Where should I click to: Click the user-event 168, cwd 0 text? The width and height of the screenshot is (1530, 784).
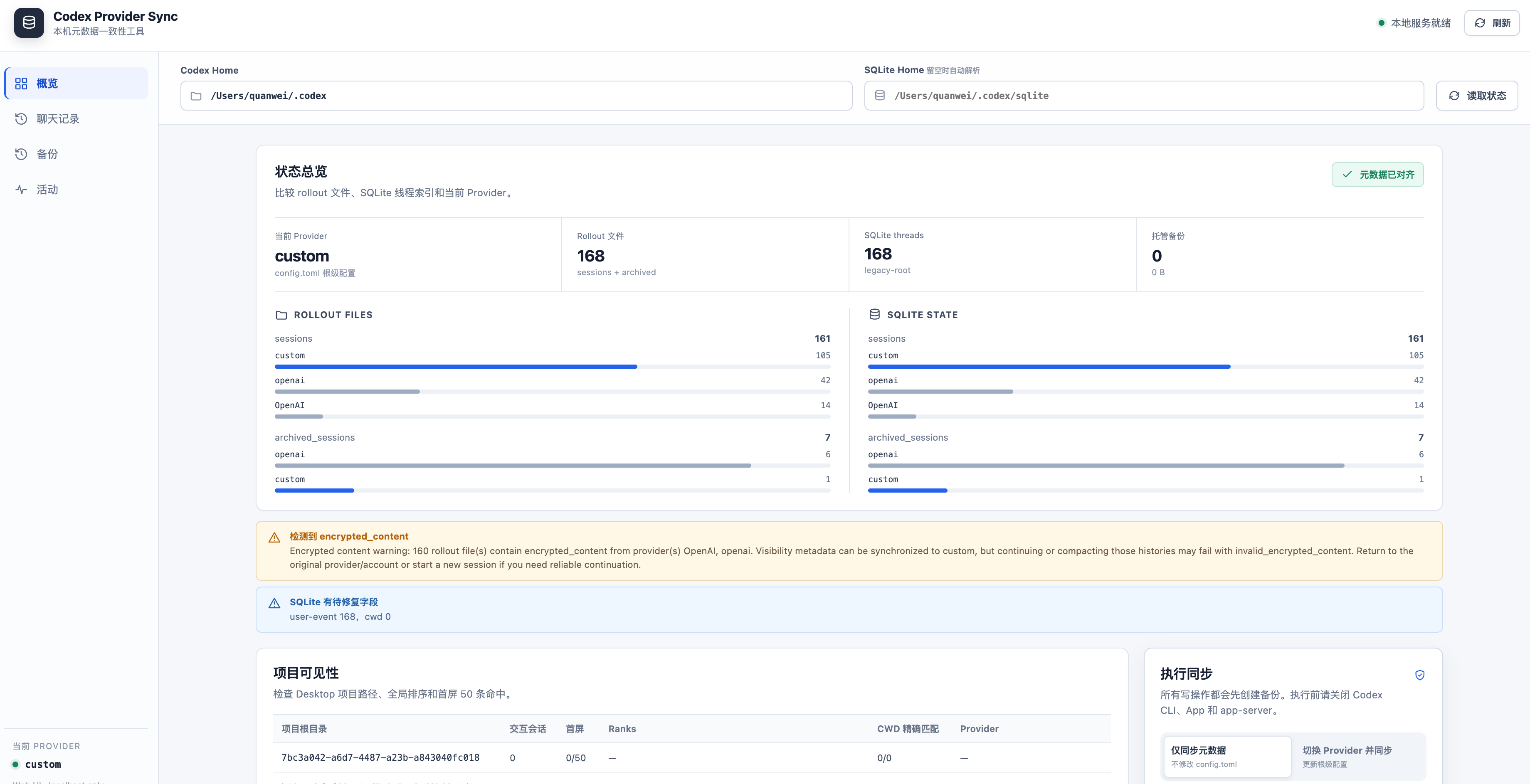341,617
